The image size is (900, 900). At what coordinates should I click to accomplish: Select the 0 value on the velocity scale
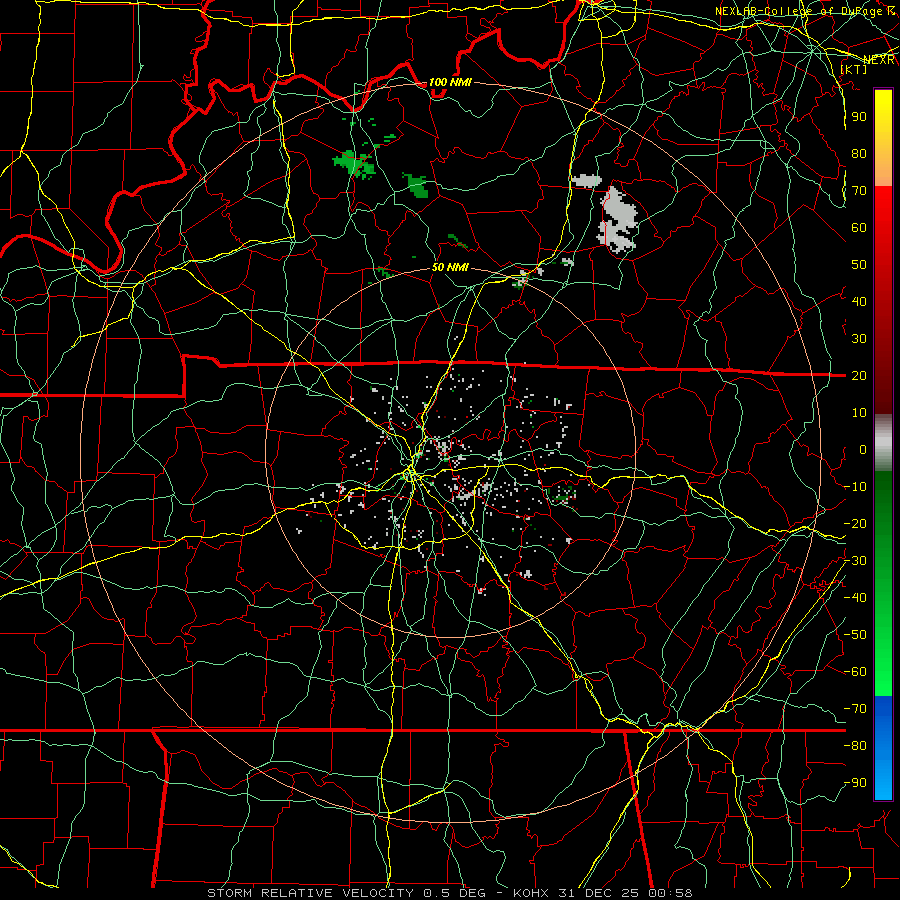pos(863,449)
